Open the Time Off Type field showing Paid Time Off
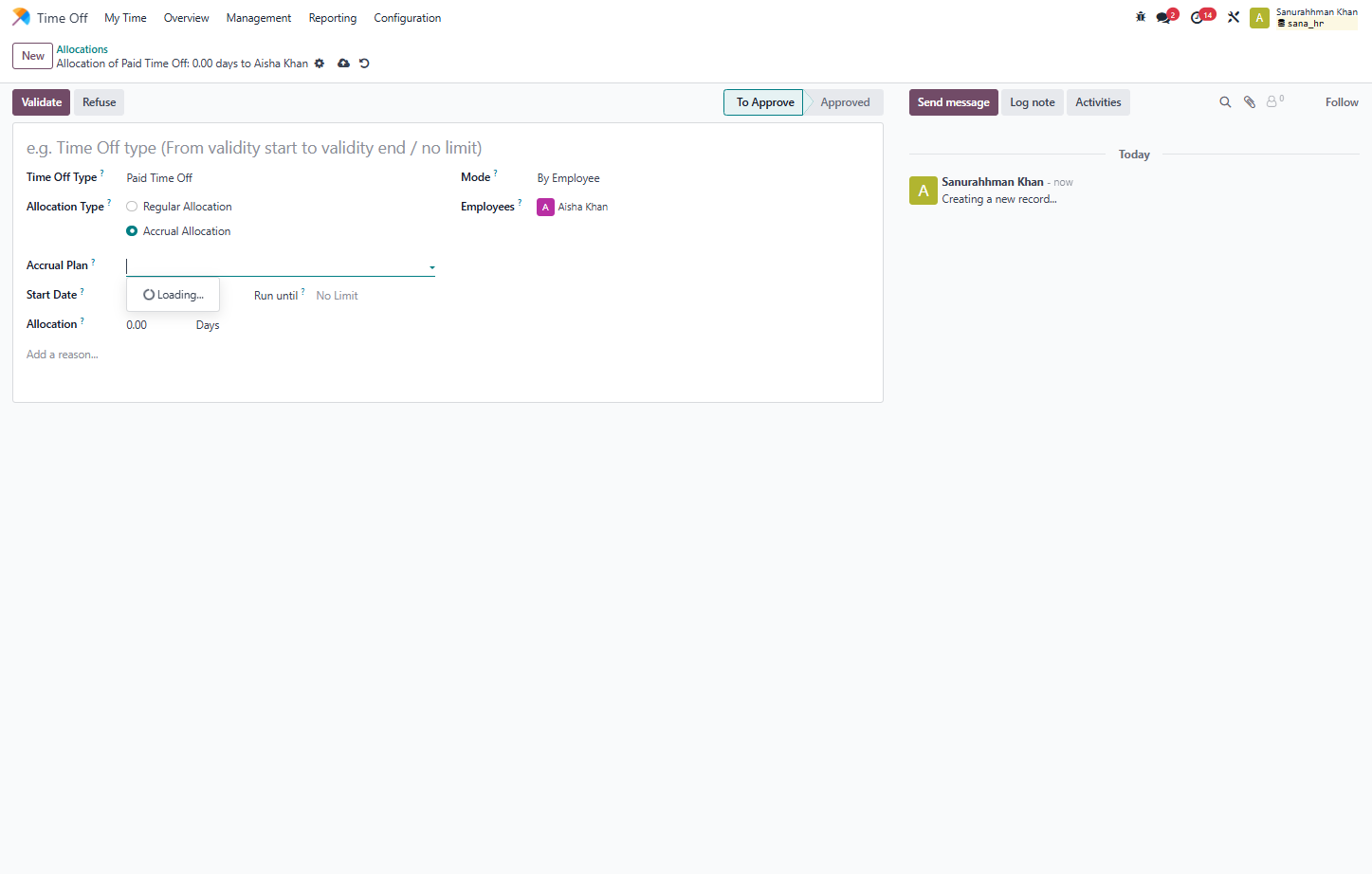 [281, 178]
